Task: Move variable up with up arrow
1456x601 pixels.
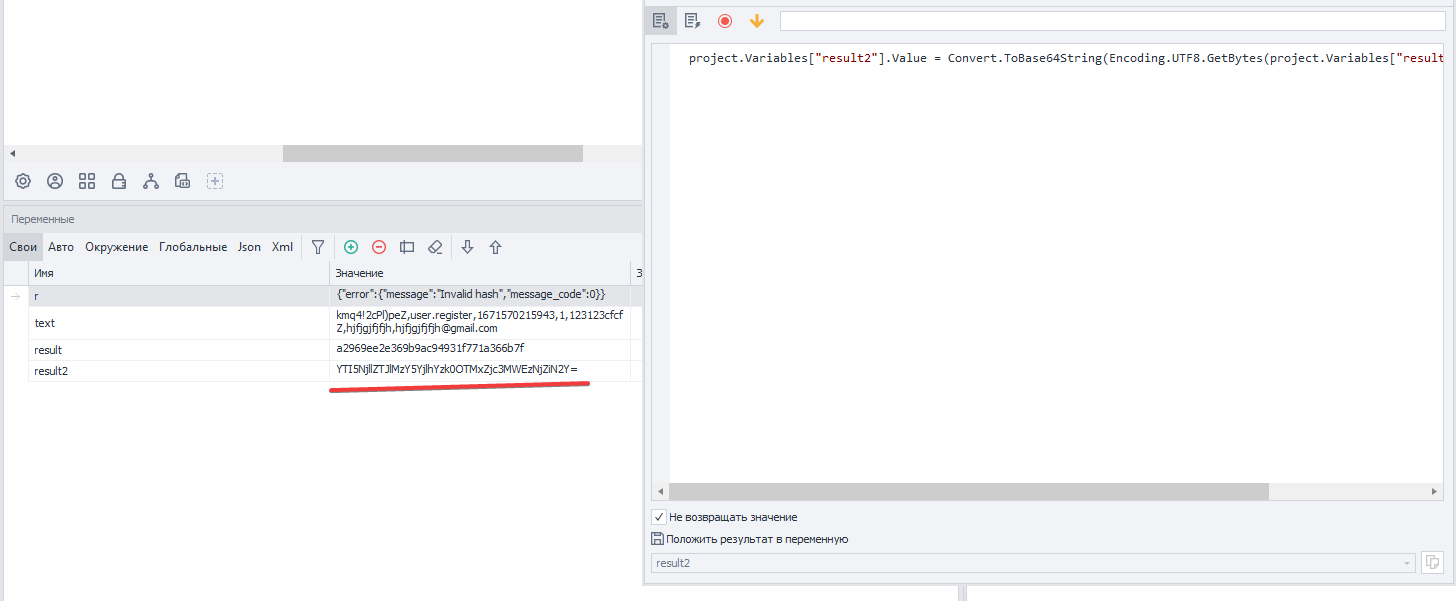Action: click(x=495, y=247)
